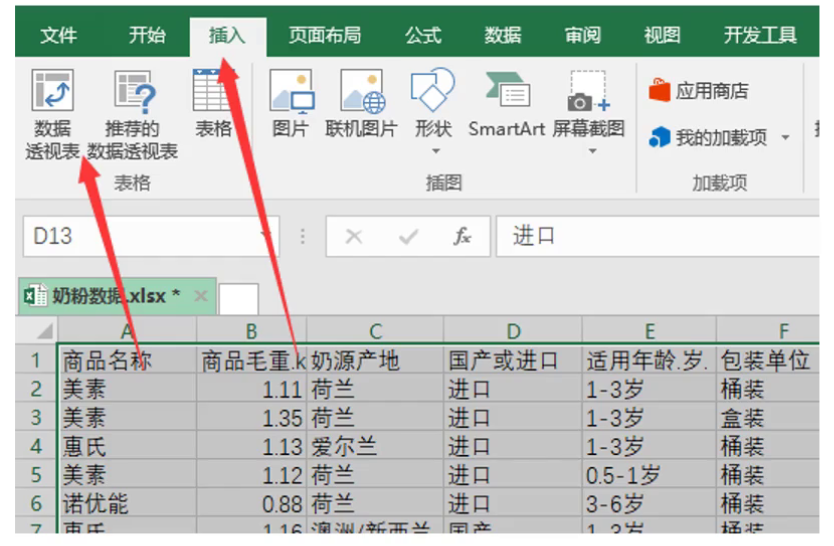
Task: Click the Name Box showing D13
Action: (151, 236)
